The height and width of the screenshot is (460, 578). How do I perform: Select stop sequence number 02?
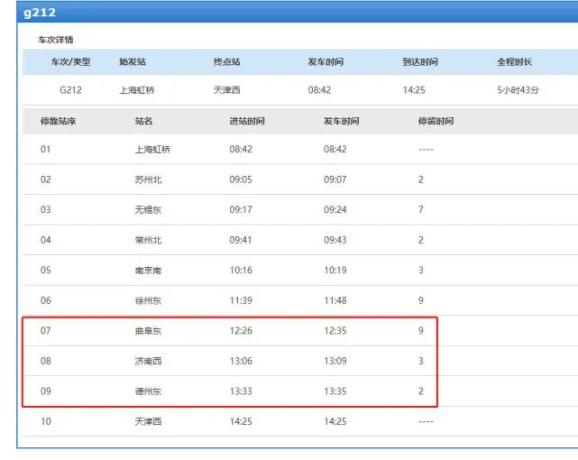coord(45,180)
